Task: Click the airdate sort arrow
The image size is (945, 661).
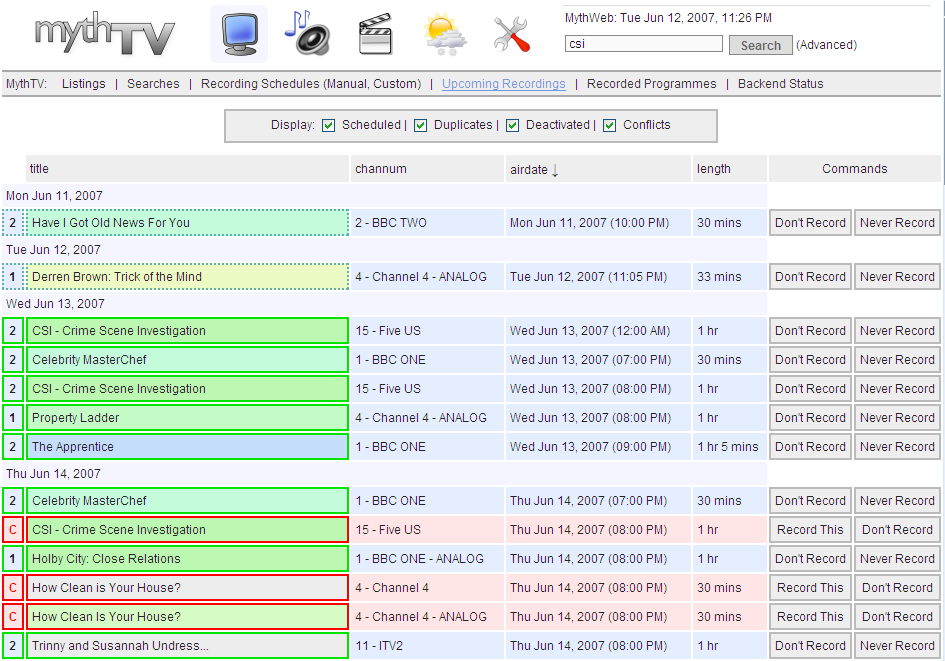Action: [x=555, y=170]
